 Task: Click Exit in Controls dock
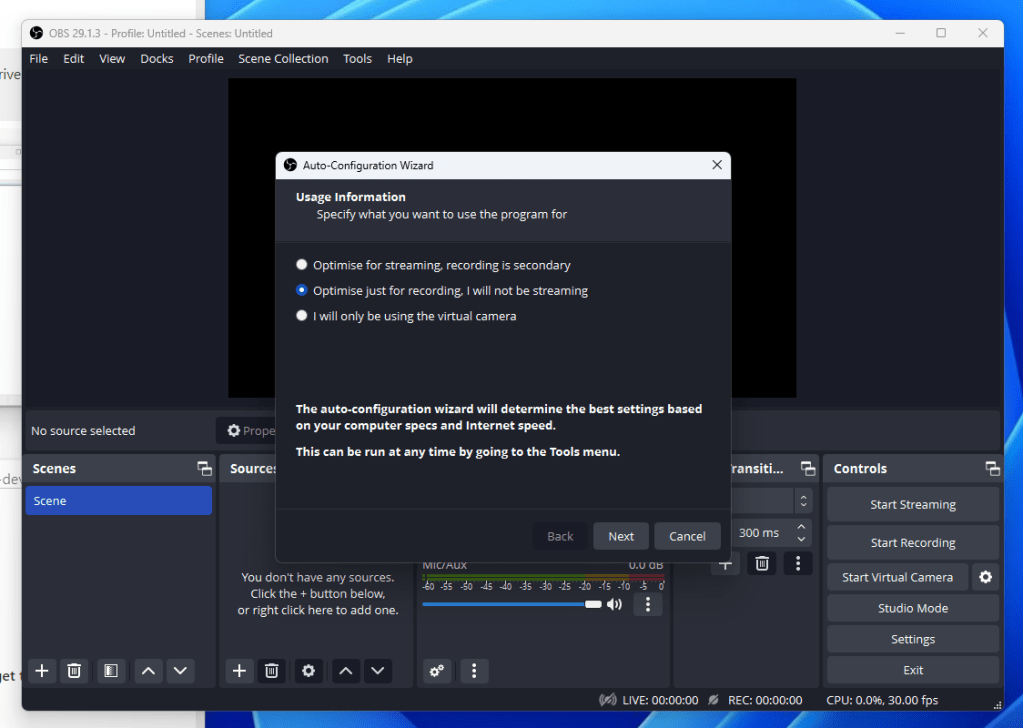click(913, 670)
